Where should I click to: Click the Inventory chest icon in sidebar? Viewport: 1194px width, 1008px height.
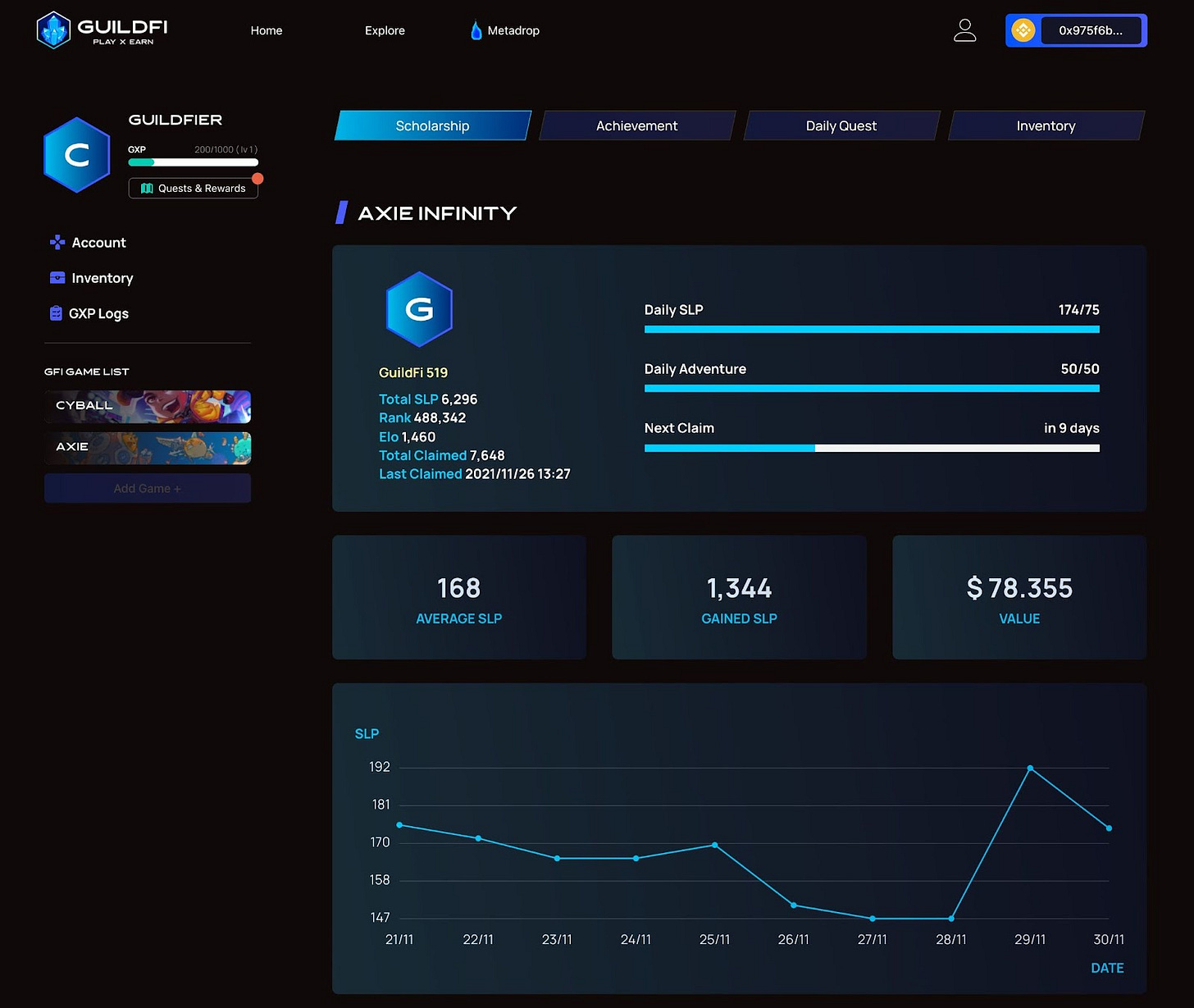point(57,277)
